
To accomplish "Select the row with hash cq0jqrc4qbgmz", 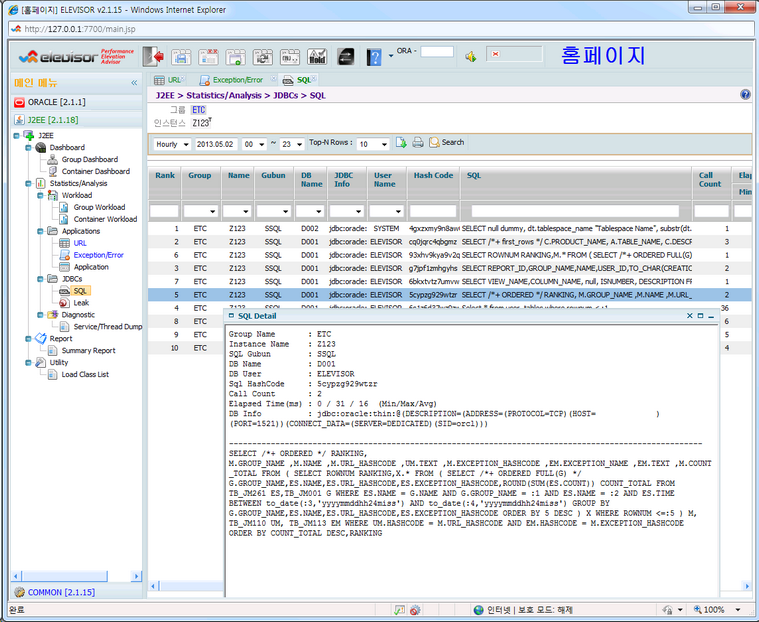I will point(450,242).
